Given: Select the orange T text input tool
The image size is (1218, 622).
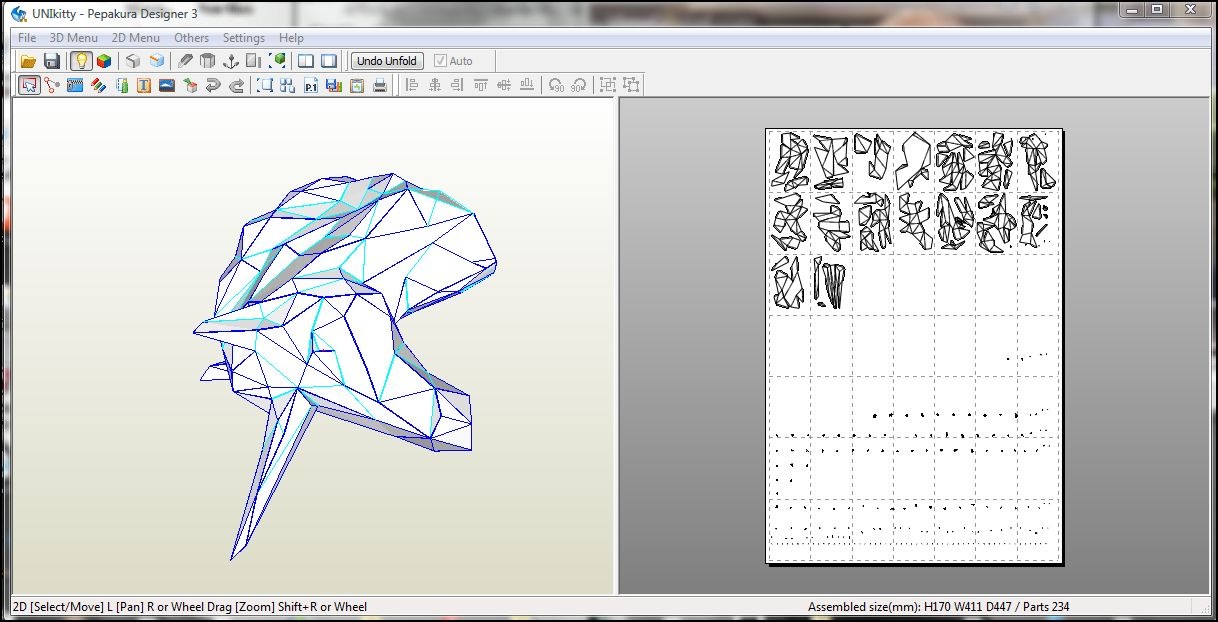Looking at the screenshot, I should tap(144, 85).
